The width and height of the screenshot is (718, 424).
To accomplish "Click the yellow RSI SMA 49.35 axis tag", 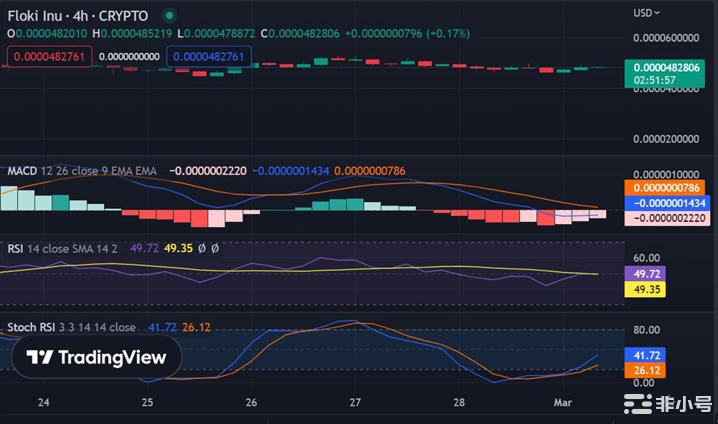I will (641, 289).
